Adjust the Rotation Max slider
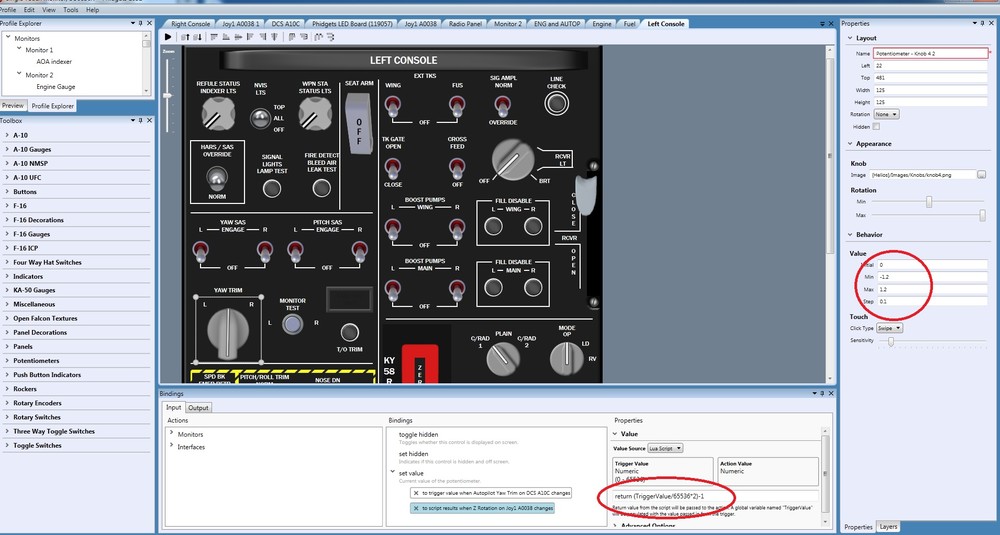The height and width of the screenshot is (535, 1000). coord(982,215)
